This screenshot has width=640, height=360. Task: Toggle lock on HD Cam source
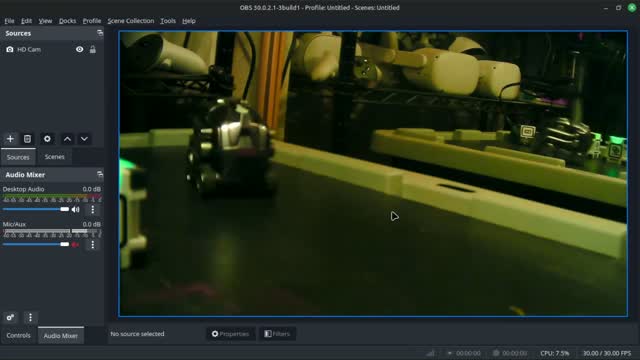point(93,49)
